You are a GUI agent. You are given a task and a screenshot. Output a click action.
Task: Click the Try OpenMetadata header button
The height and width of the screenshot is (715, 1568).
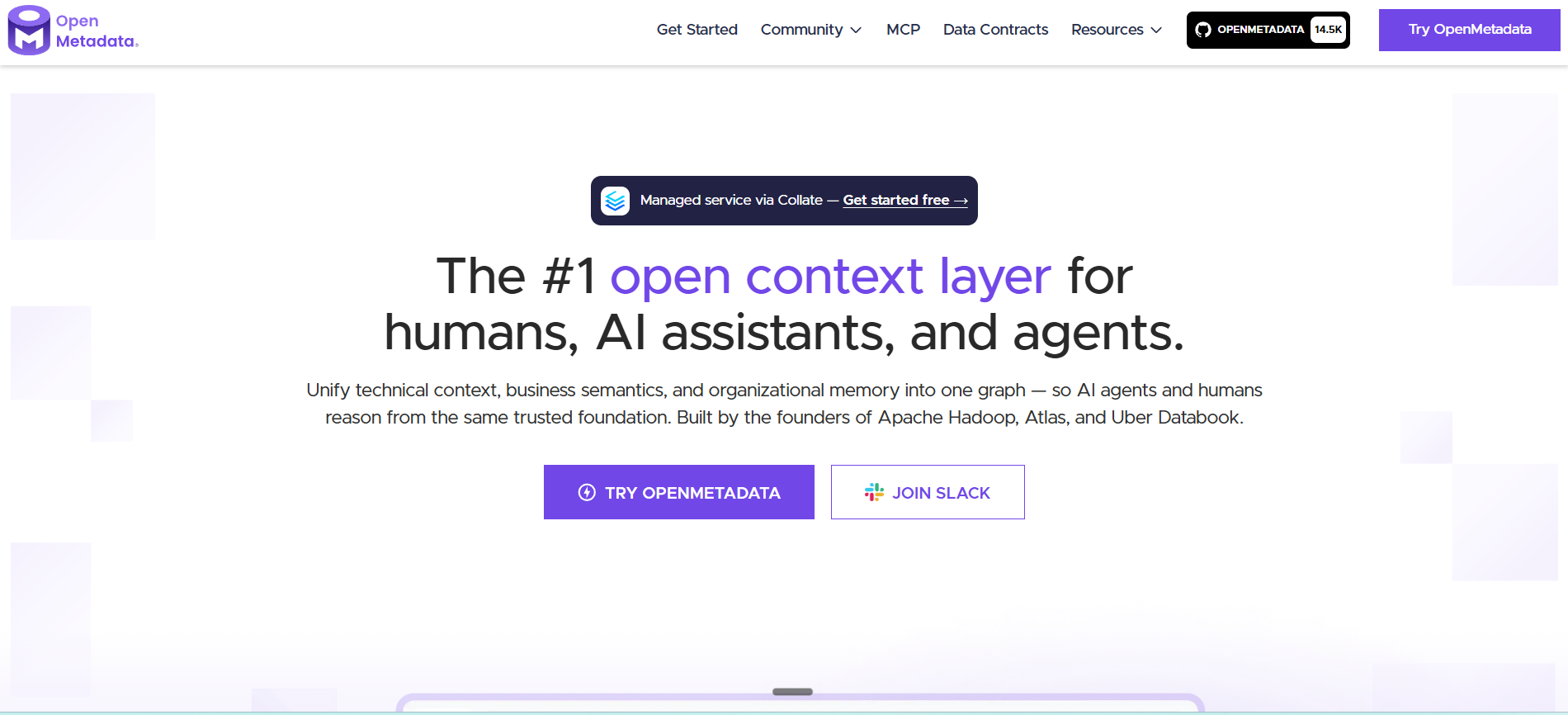[1469, 30]
